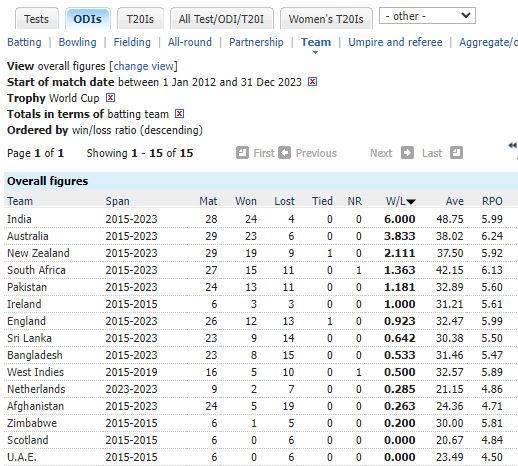This screenshot has width=518, height=466.
Task: Open the '- other -' format dropdown
Action: pyautogui.click(x=427, y=16)
